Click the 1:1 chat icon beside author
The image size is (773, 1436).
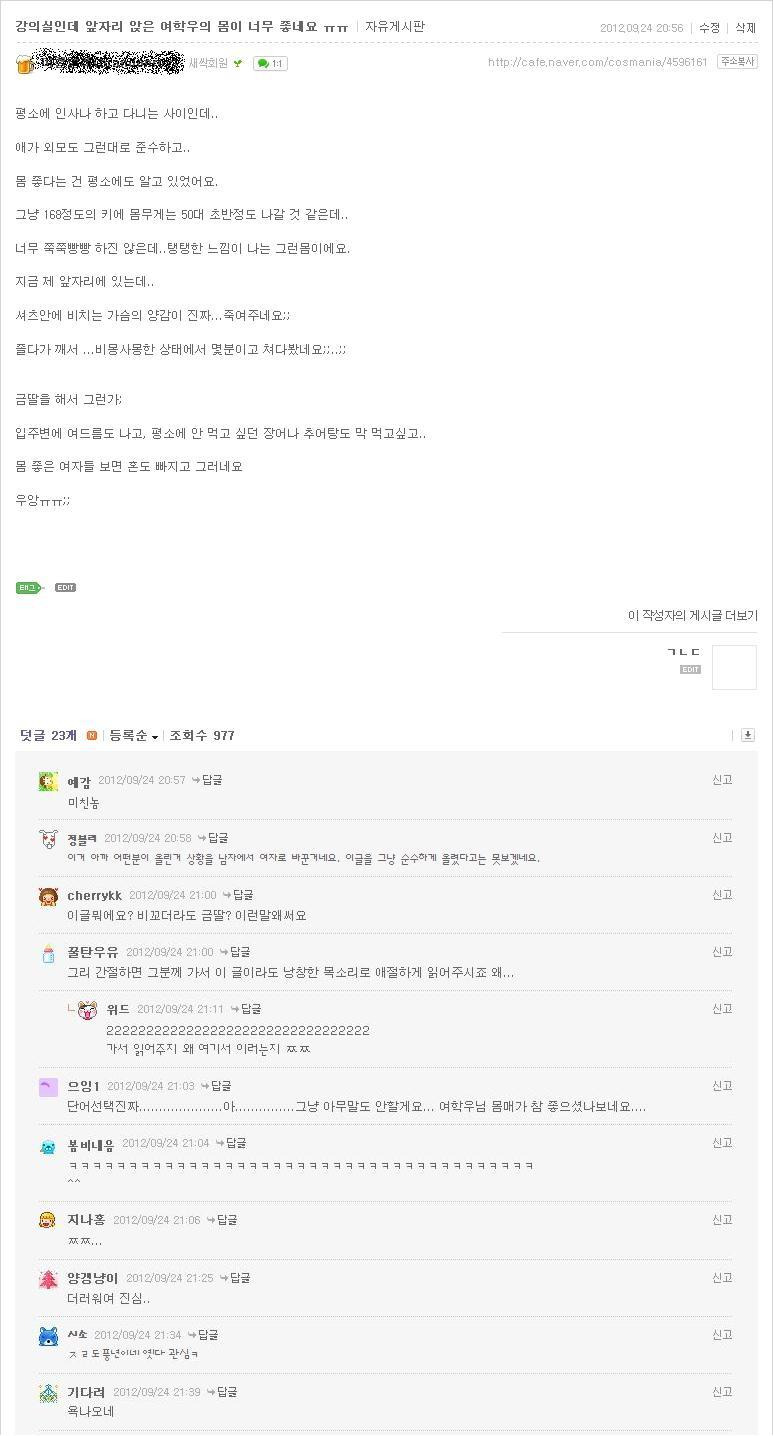[270, 63]
